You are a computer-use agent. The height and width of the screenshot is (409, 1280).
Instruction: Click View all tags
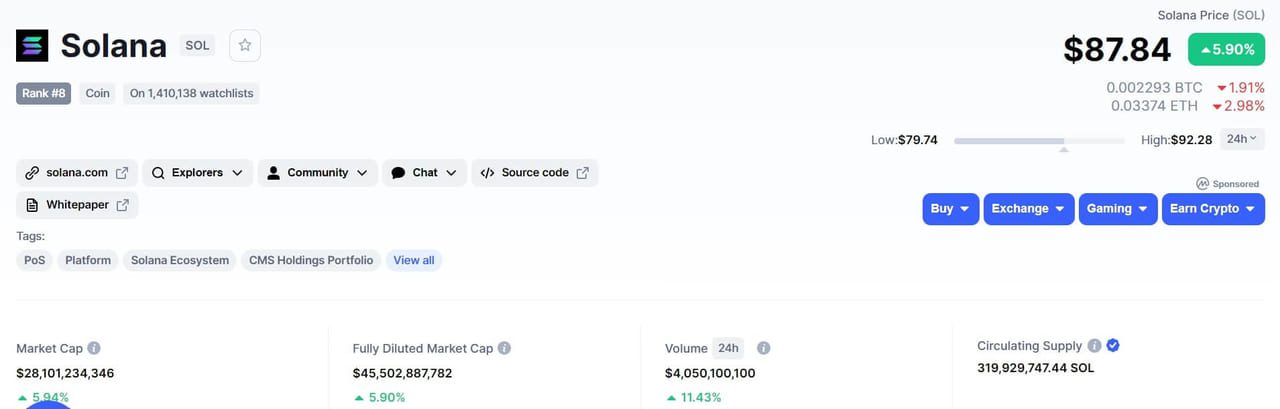coord(414,260)
